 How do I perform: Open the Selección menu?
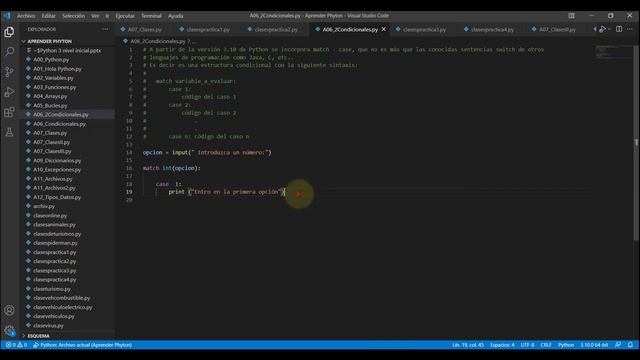pos(73,16)
